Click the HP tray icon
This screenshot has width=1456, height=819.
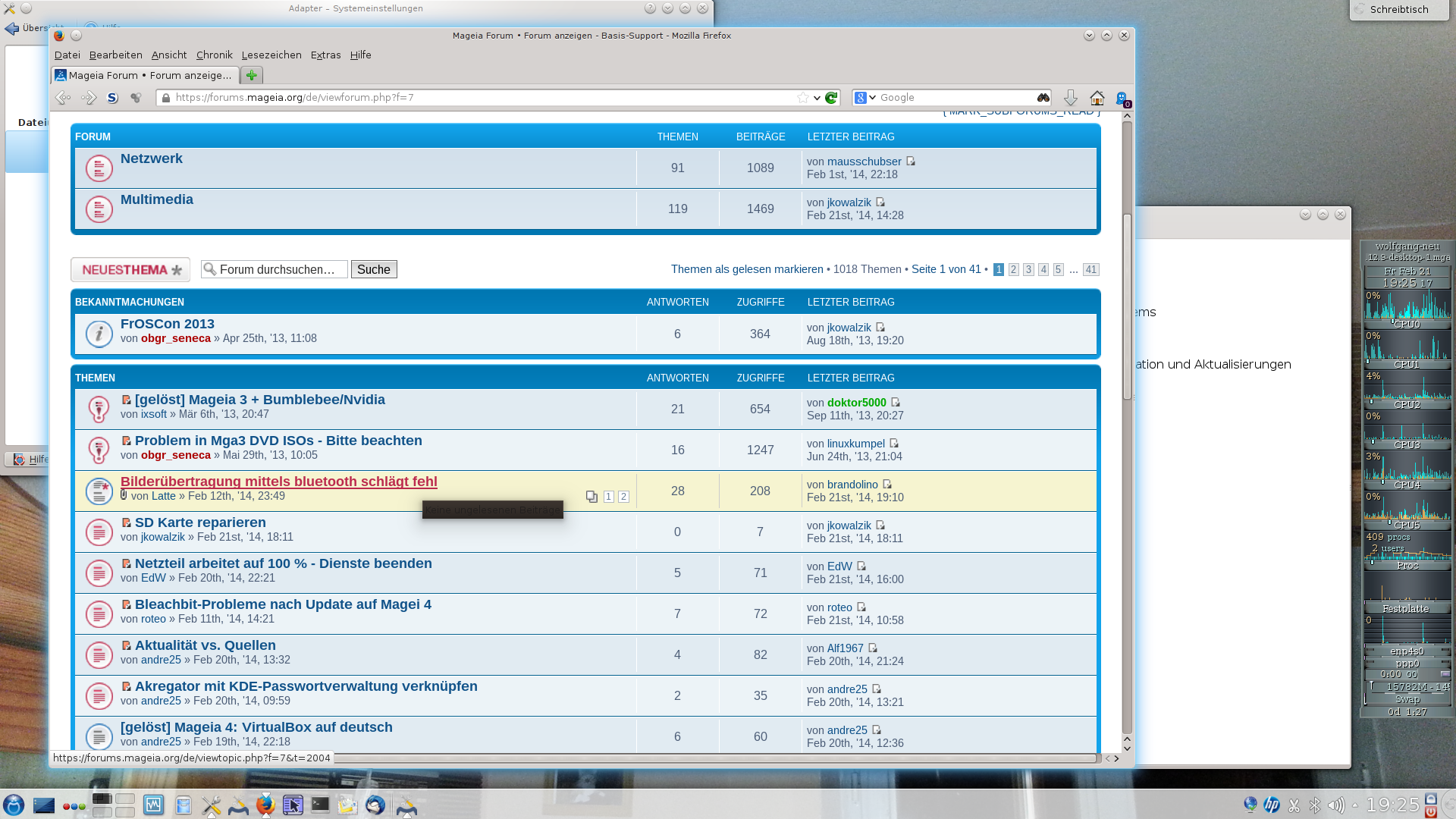point(1272,805)
